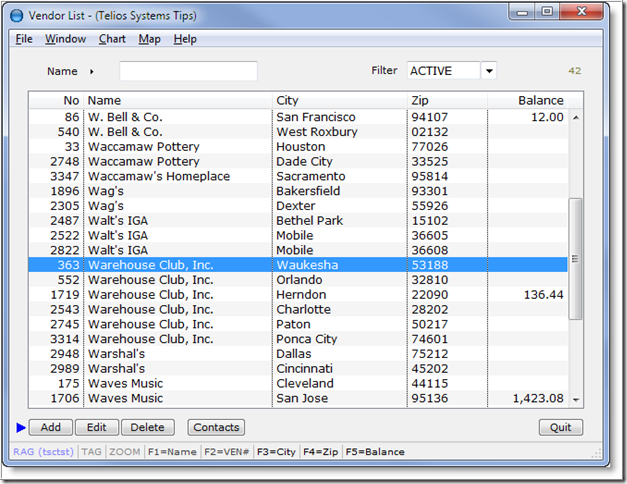Select the Waves Music San Jose row
This screenshot has width=627, height=484.
coord(300,399)
